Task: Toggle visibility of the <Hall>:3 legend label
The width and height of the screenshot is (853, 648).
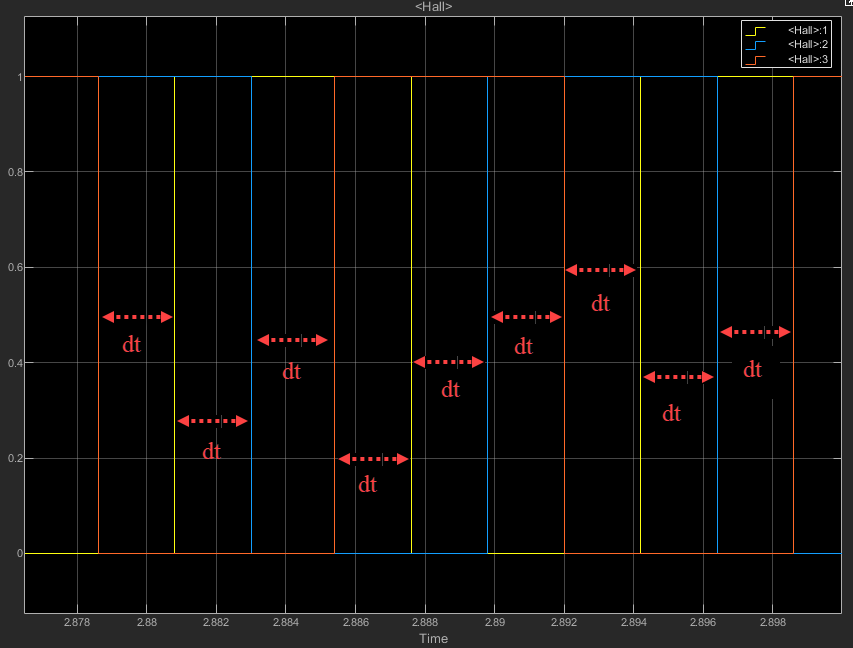Action: [809, 60]
